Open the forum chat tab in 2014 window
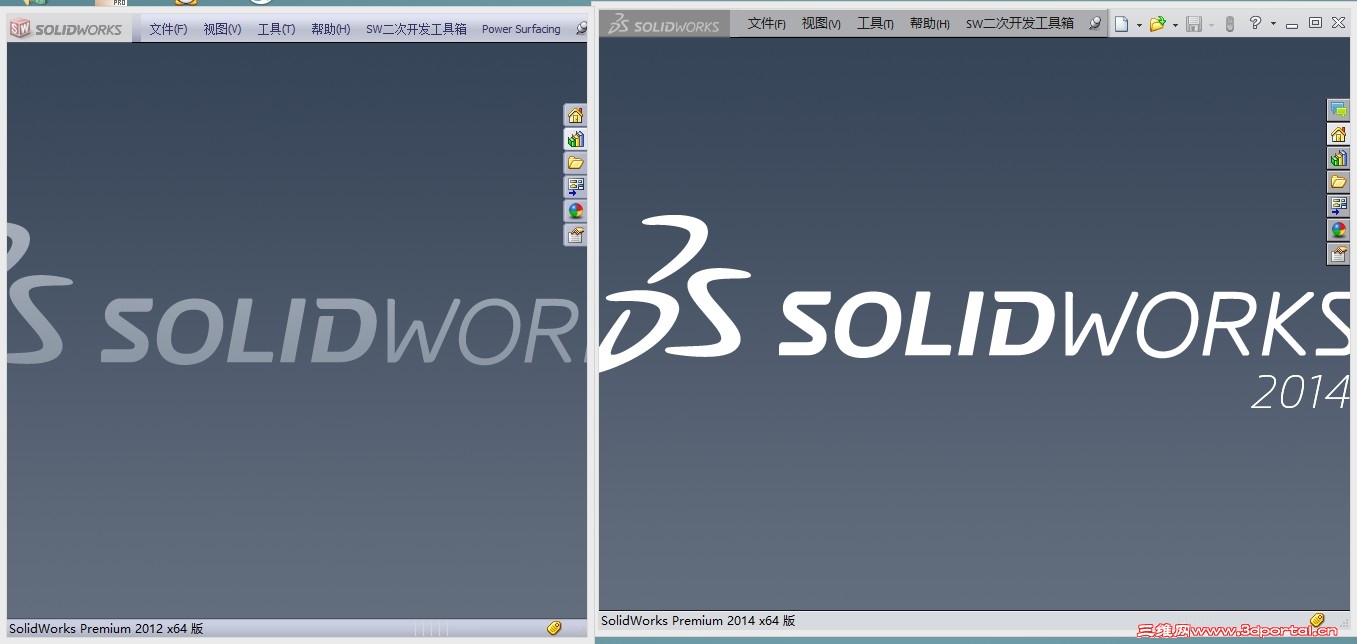The width and height of the screenshot is (1357, 644). tap(1338, 110)
